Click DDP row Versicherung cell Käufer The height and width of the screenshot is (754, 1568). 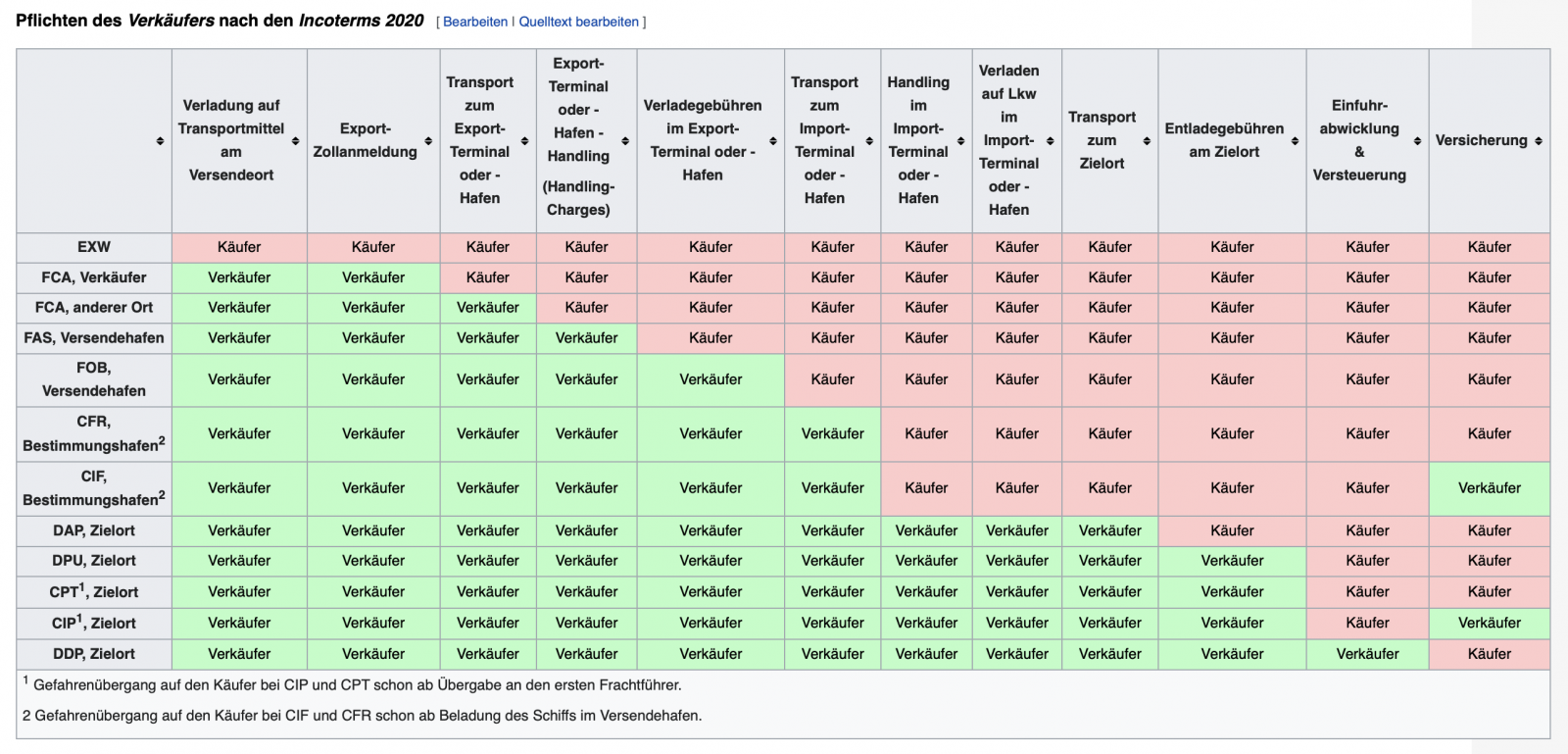point(1490,654)
